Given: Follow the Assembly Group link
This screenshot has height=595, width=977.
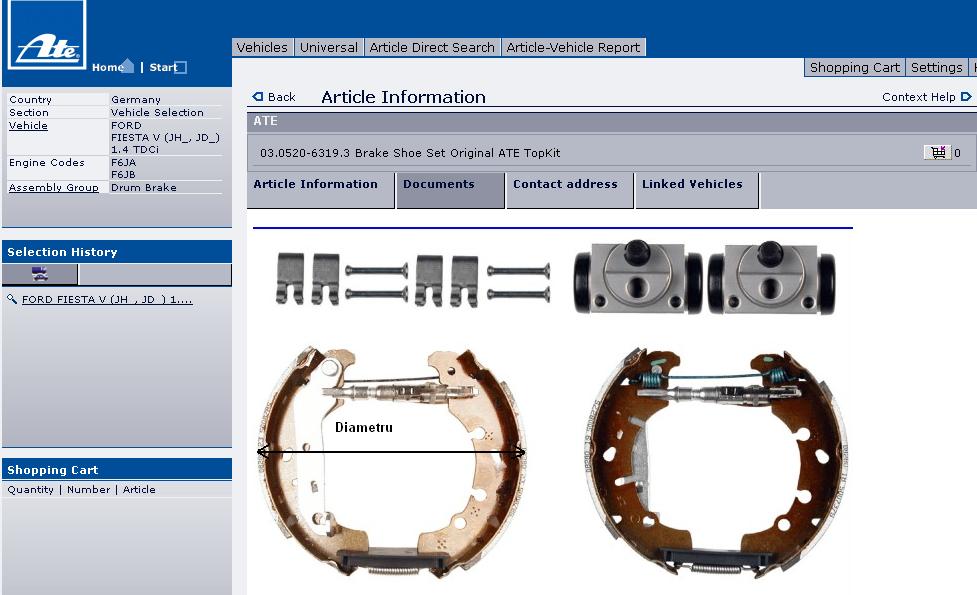Looking at the screenshot, I should click(54, 188).
